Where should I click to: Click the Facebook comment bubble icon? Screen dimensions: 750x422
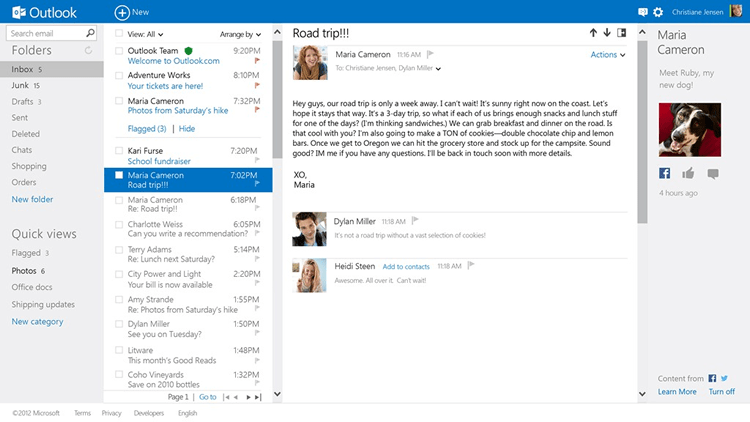tap(713, 174)
